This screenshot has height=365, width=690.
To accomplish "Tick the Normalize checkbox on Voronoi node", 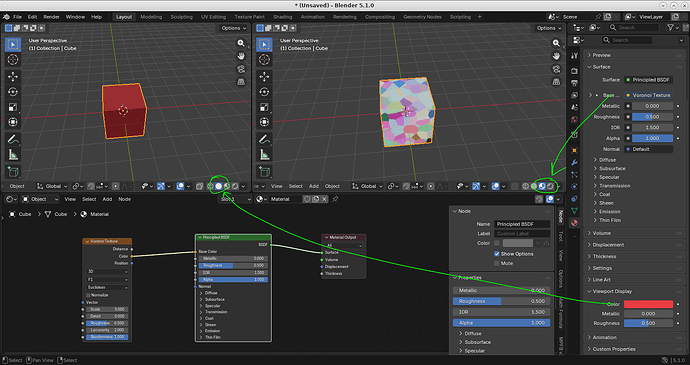I will pyautogui.click(x=88, y=295).
